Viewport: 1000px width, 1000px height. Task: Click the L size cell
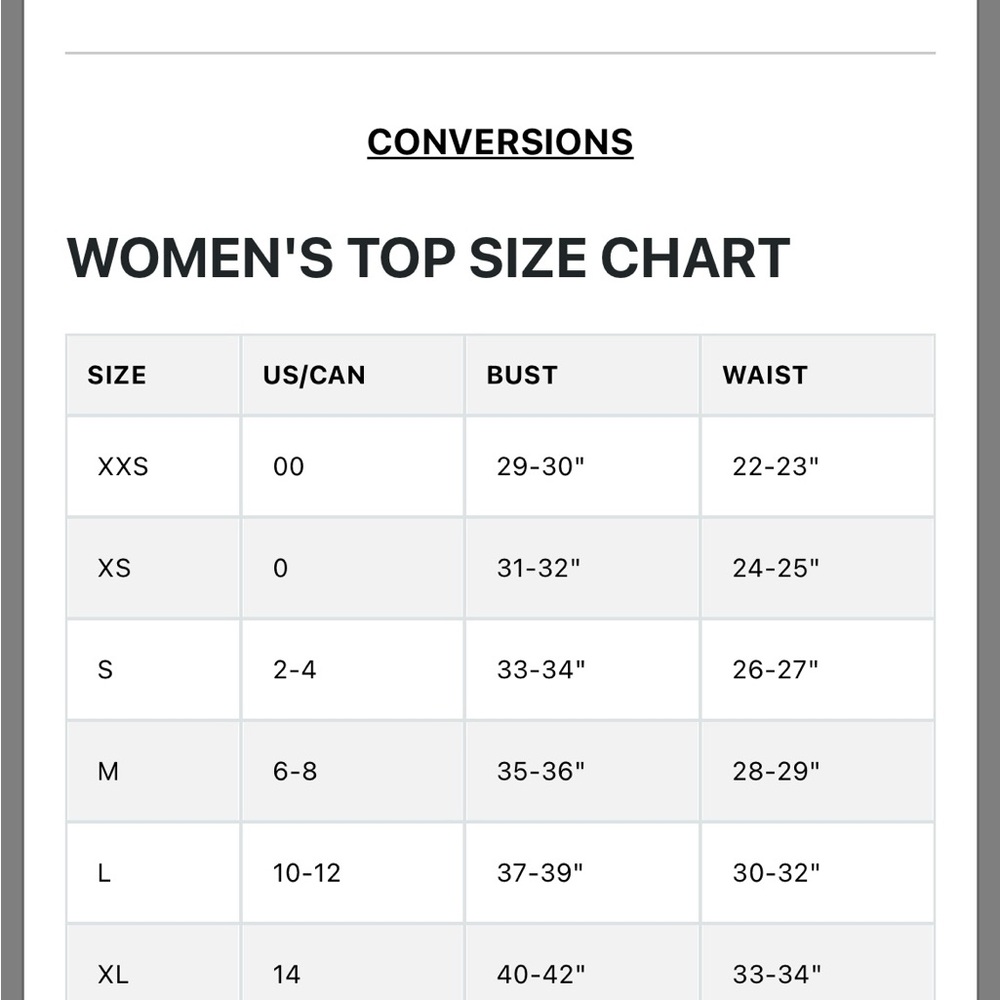tap(153, 872)
